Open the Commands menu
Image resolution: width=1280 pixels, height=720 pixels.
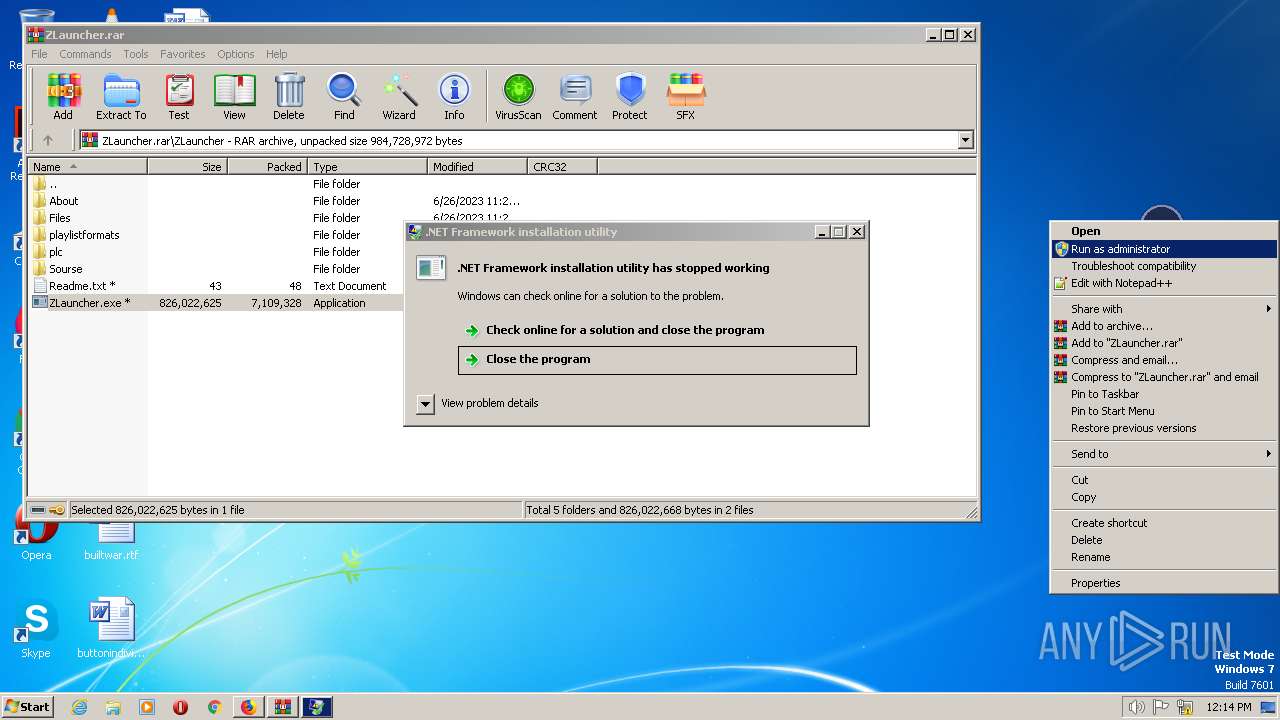tap(85, 54)
